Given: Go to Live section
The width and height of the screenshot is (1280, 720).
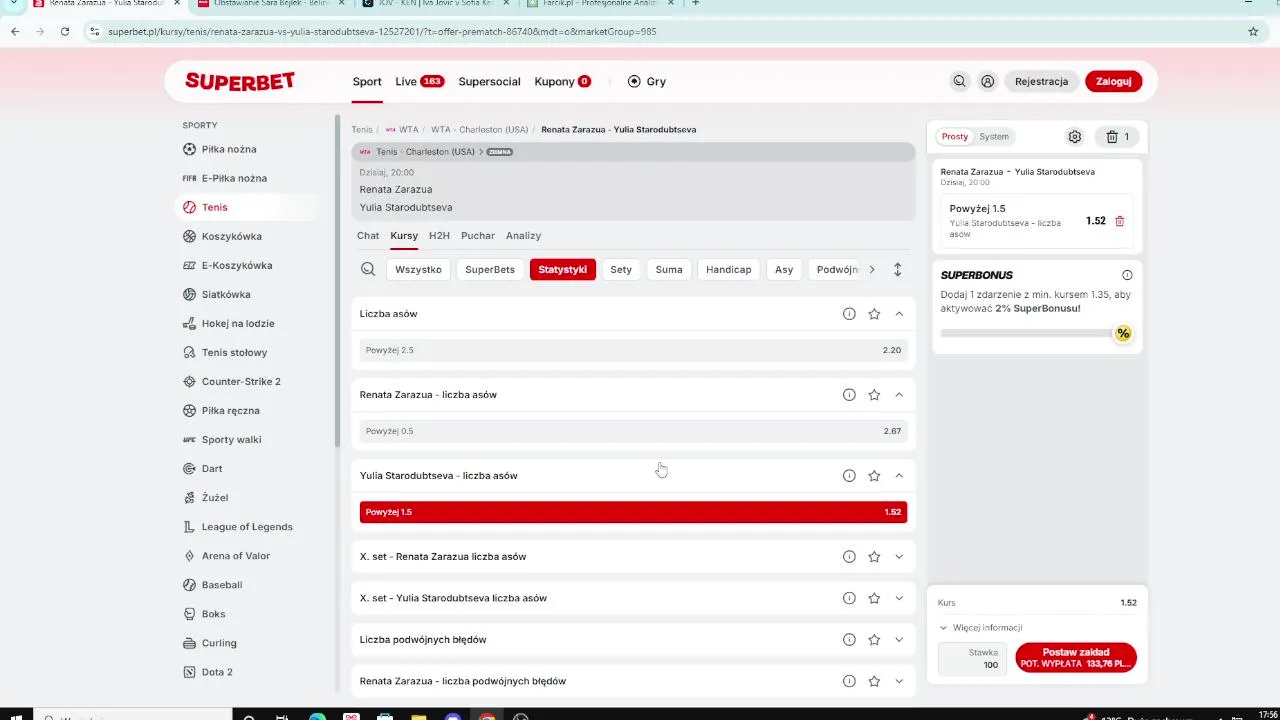Looking at the screenshot, I should tap(419, 81).
